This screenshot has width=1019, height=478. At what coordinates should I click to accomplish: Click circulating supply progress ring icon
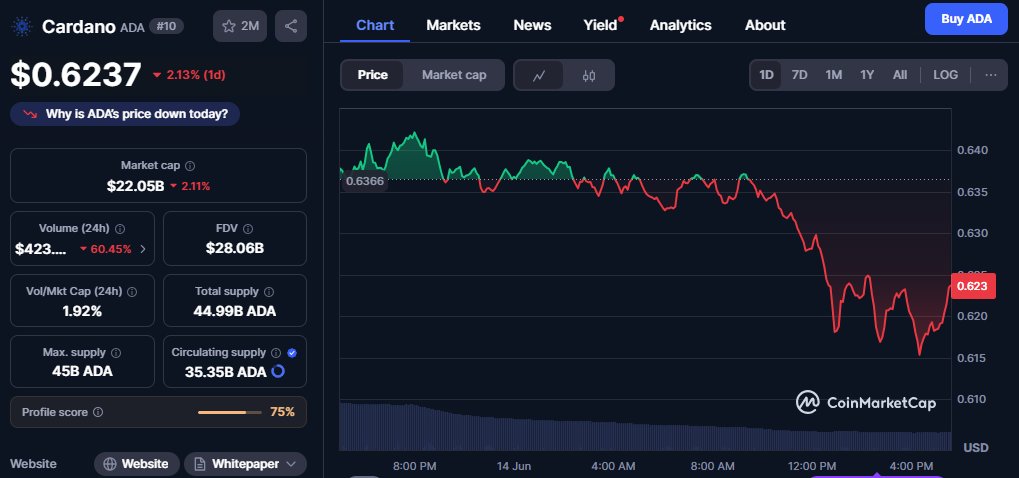(277, 371)
